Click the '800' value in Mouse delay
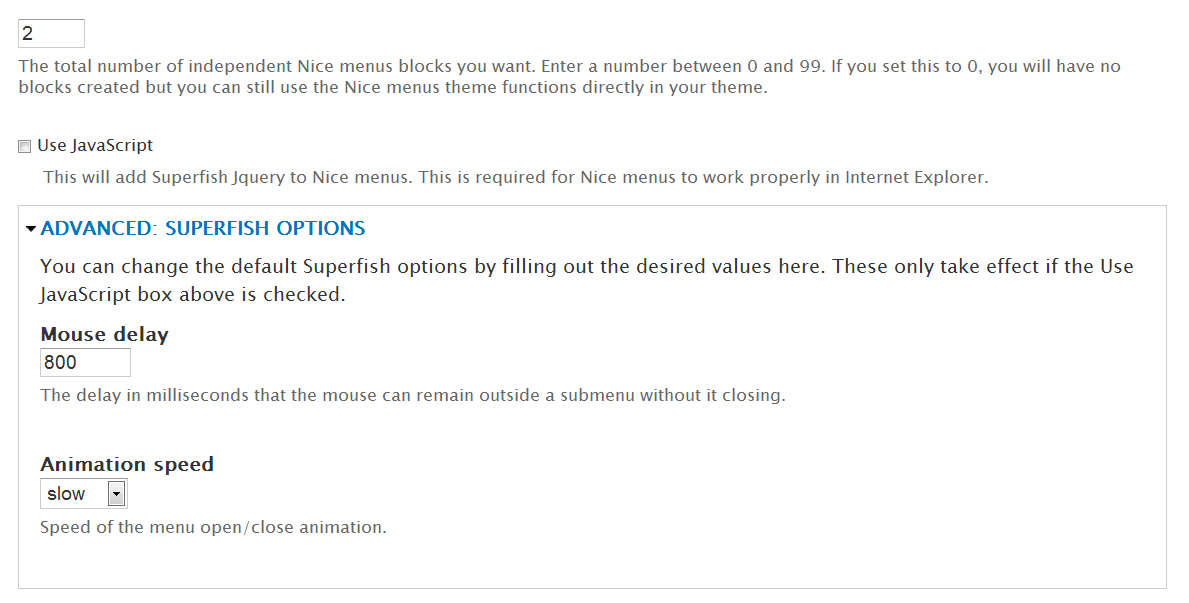The width and height of the screenshot is (1189, 603). [x=61, y=363]
